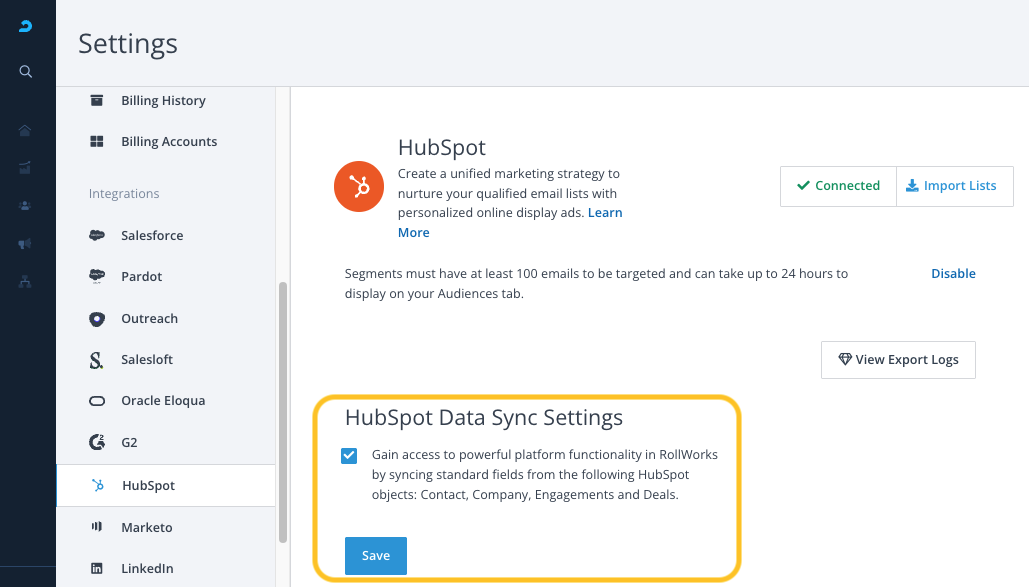
Task: Click the Import Lists button
Action: pos(954,186)
